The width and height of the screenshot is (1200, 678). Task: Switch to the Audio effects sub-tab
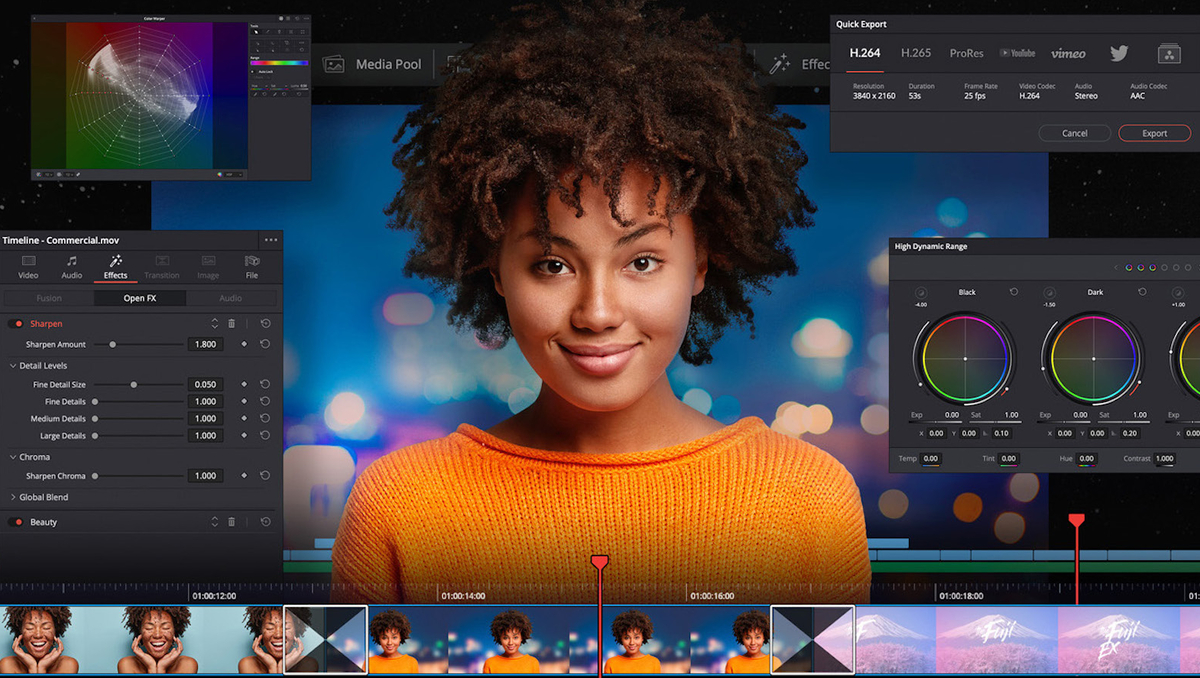(231, 298)
